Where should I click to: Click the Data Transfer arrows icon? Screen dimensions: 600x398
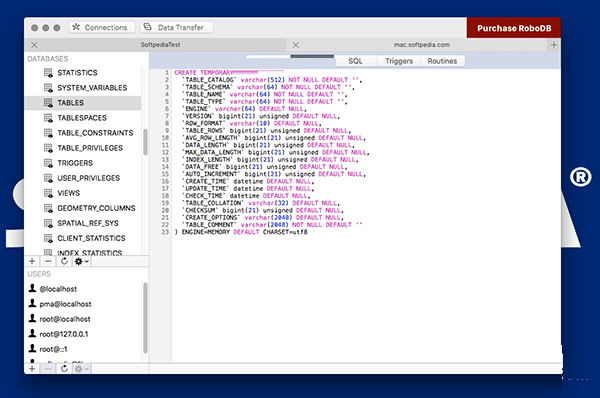pyautogui.click(x=147, y=27)
